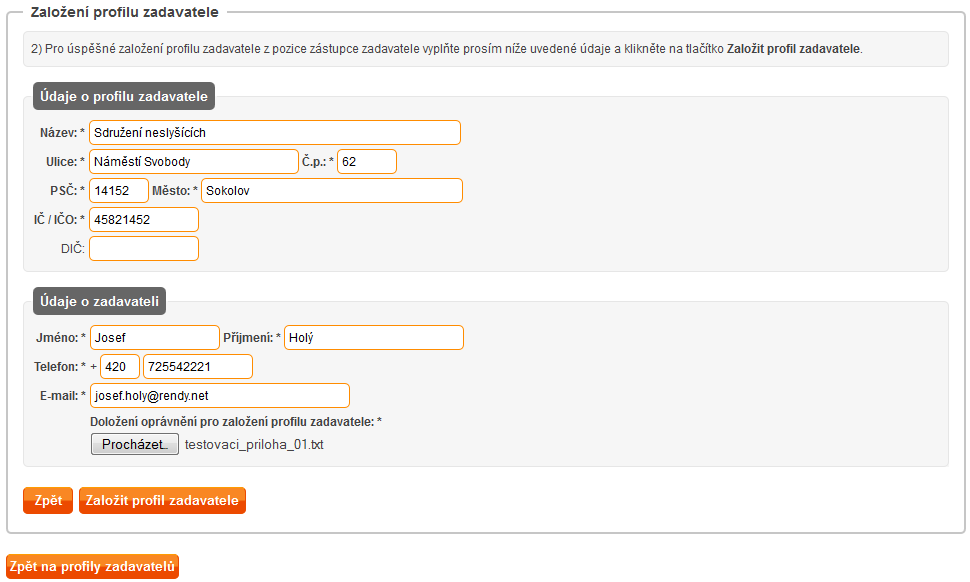Click the Založení profilu zadavatele legend title
Screen dimensions: 970x582
(x=124, y=12)
